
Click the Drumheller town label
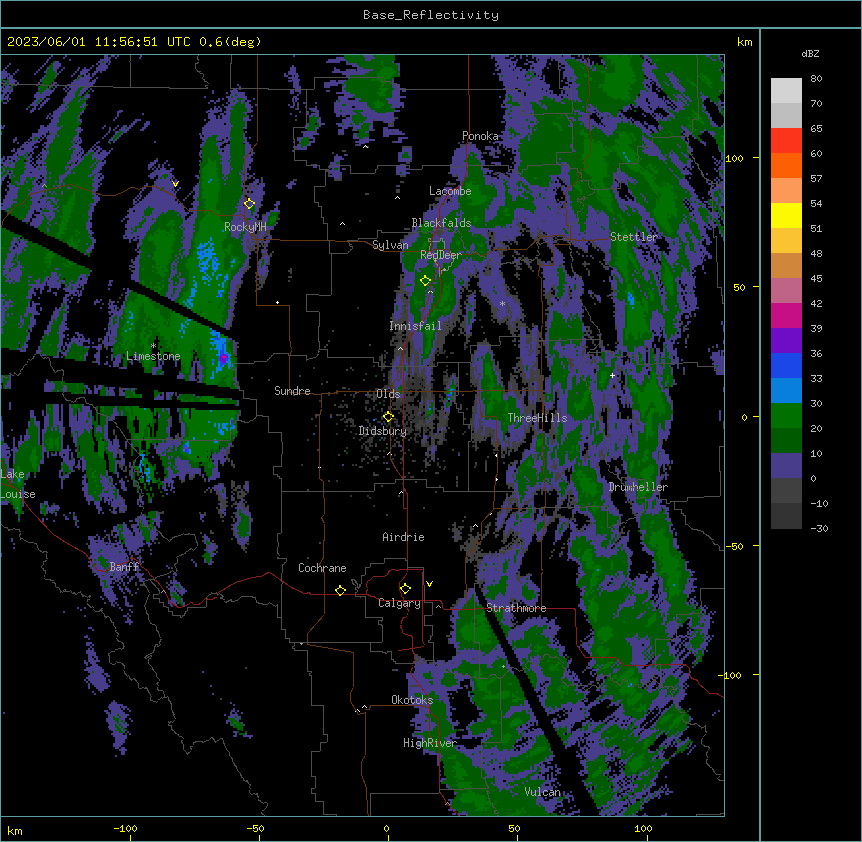tap(638, 487)
